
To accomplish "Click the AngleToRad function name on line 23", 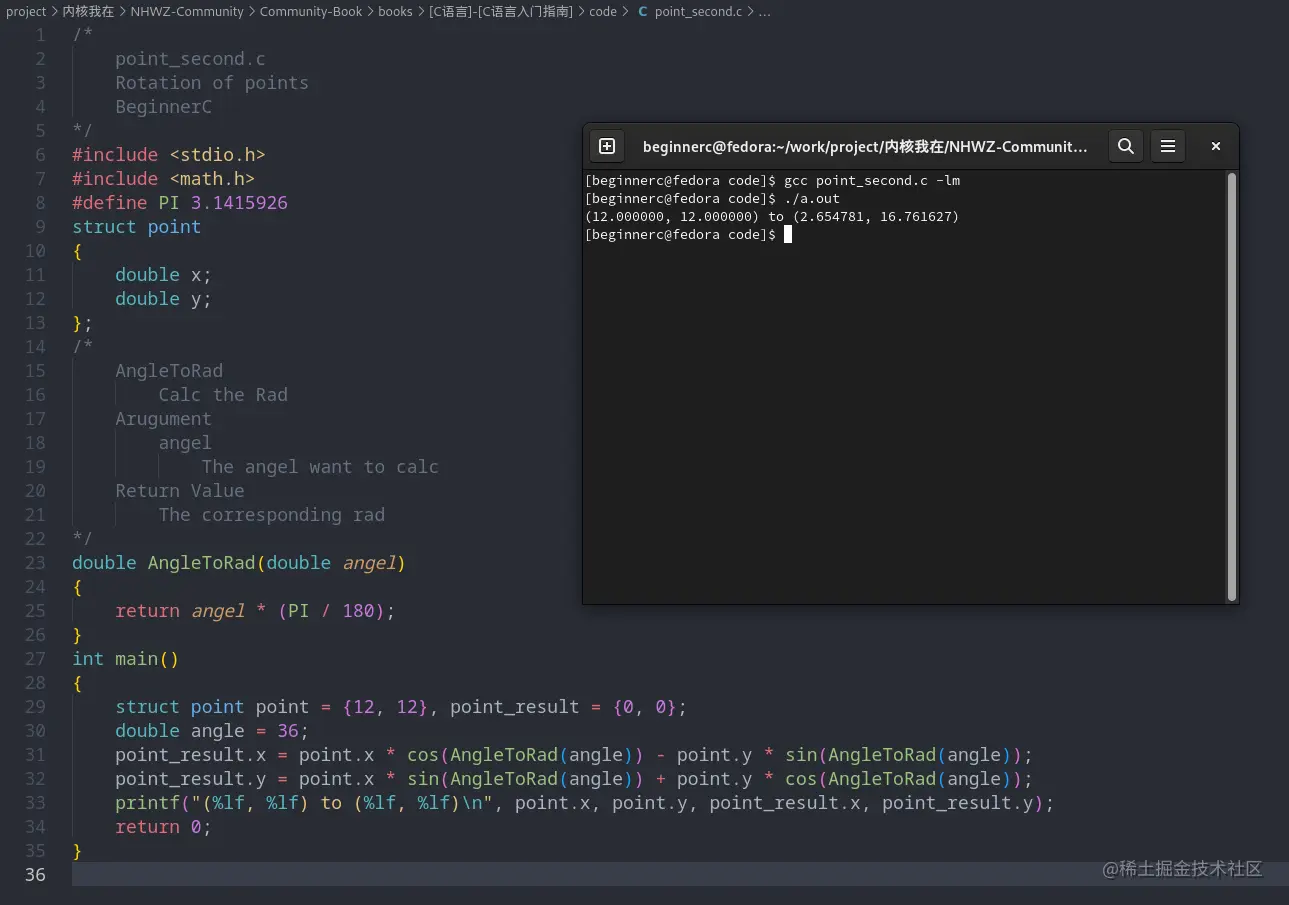I will coord(201,563).
